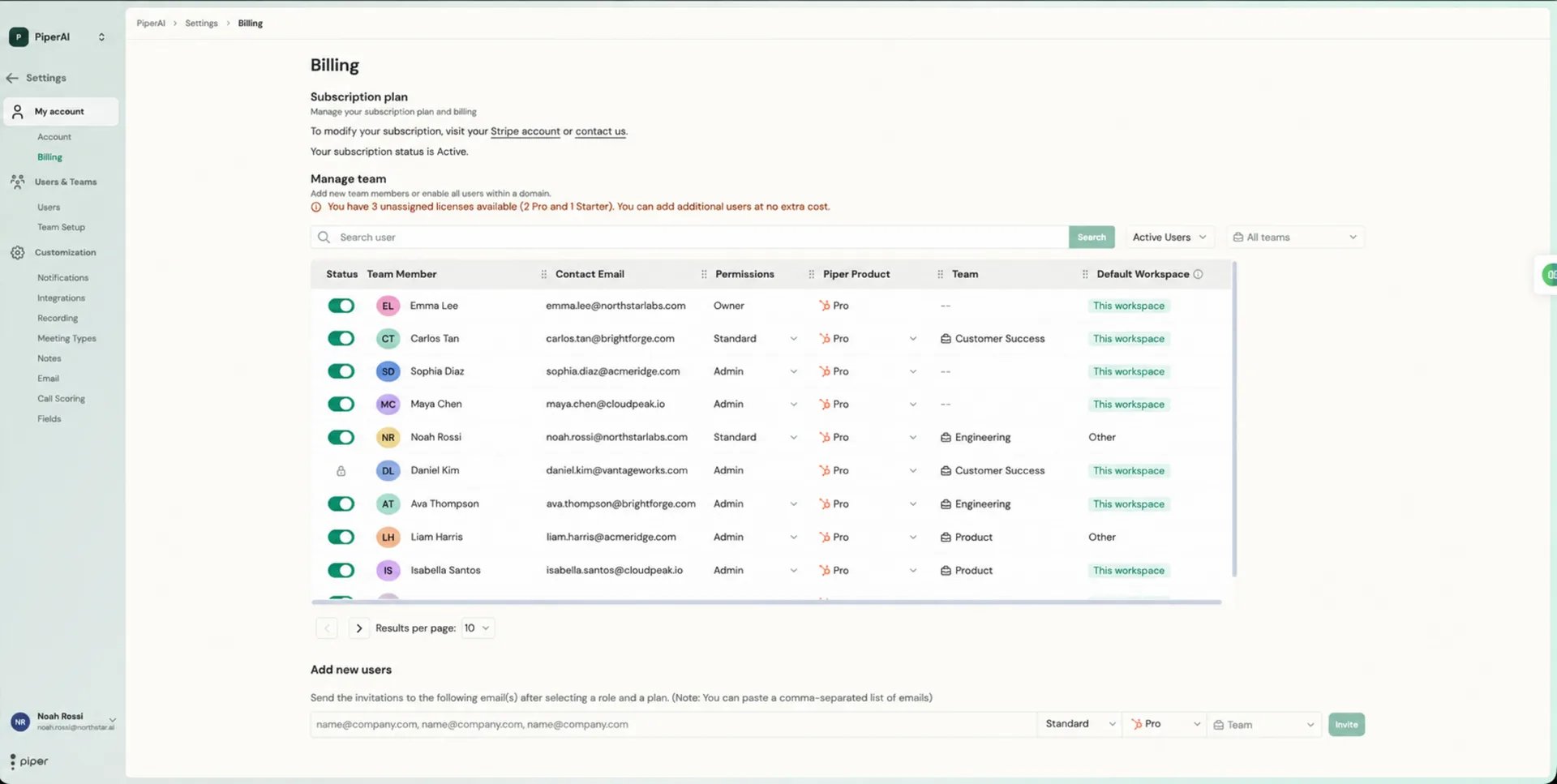Click the magnifier icon in Search user field
1557x784 pixels.
(324, 237)
